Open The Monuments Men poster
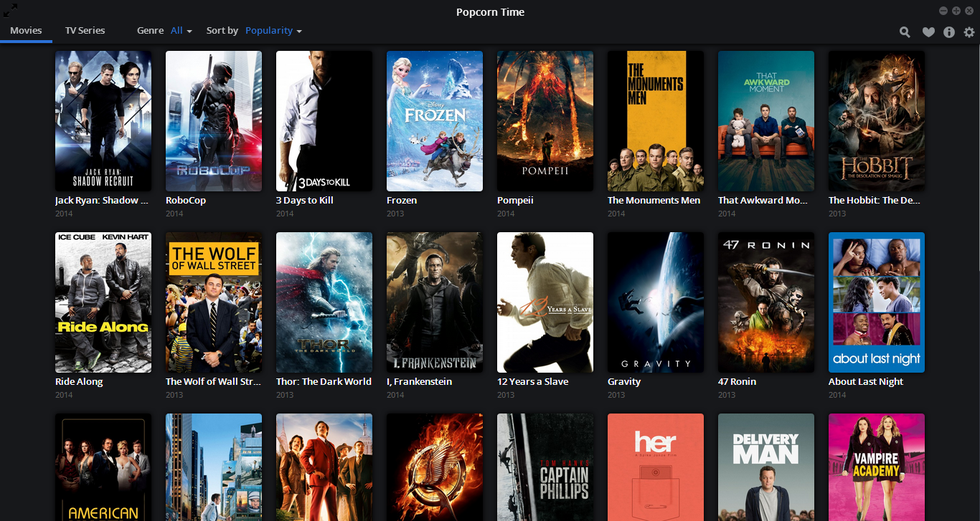Image resolution: width=980 pixels, height=521 pixels. tap(655, 121)
